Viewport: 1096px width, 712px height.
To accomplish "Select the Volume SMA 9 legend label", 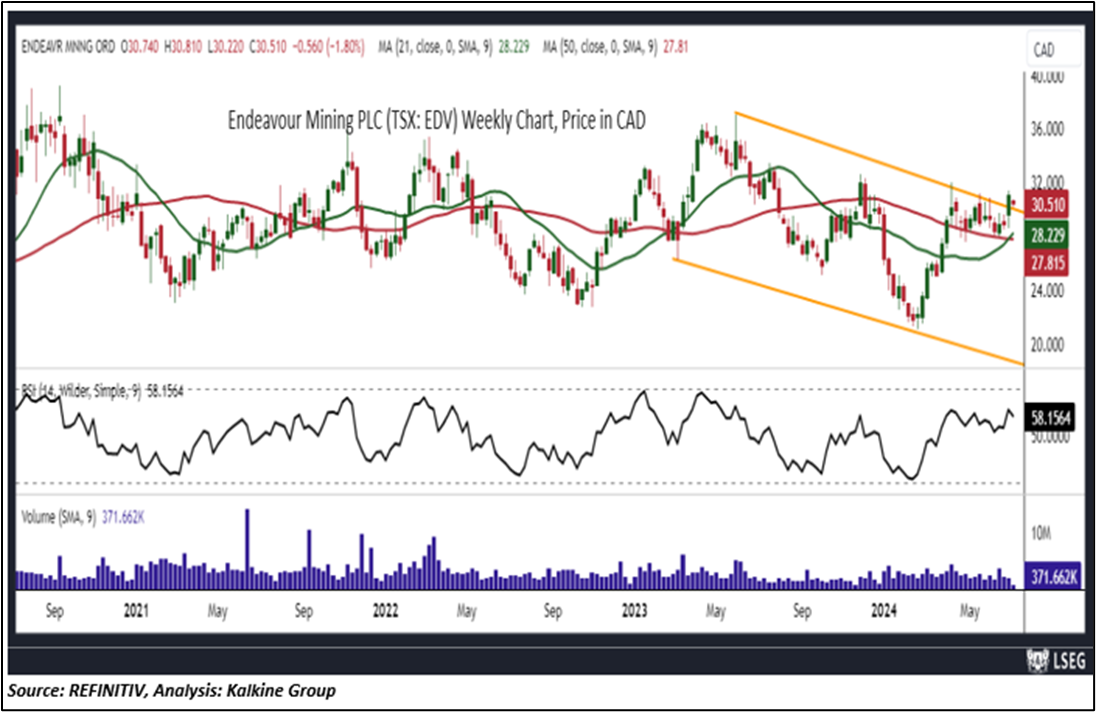I will [82, 517].
